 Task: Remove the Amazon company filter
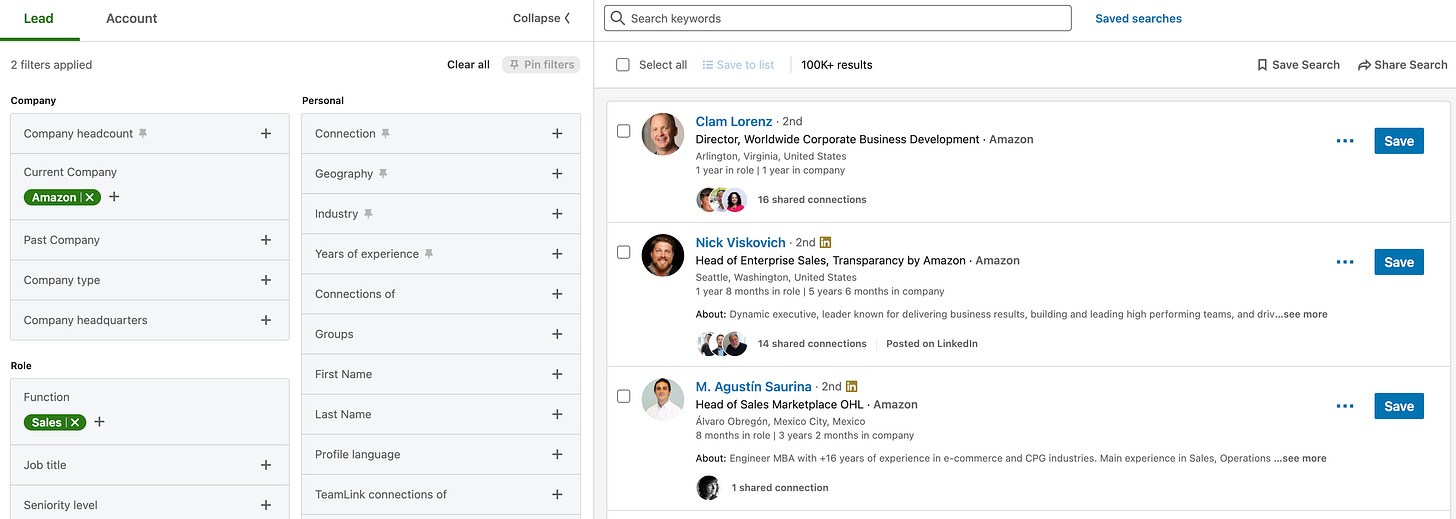(90, 197)
